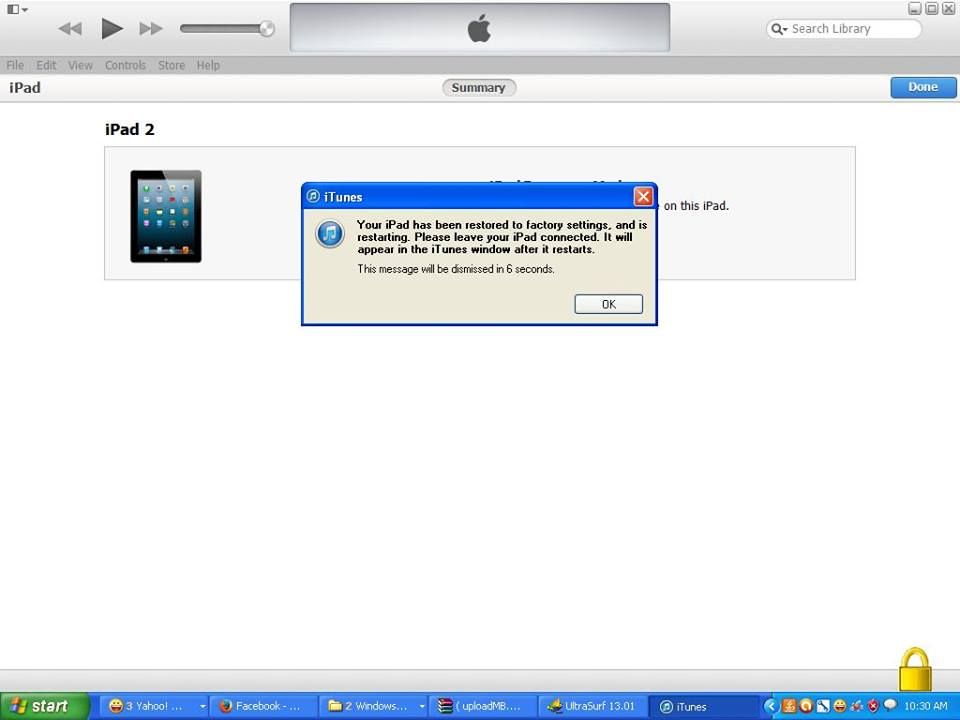The width and height of the screenshot is (960, 720).
Task: Click the Search Library field
Action: point(850,29)
